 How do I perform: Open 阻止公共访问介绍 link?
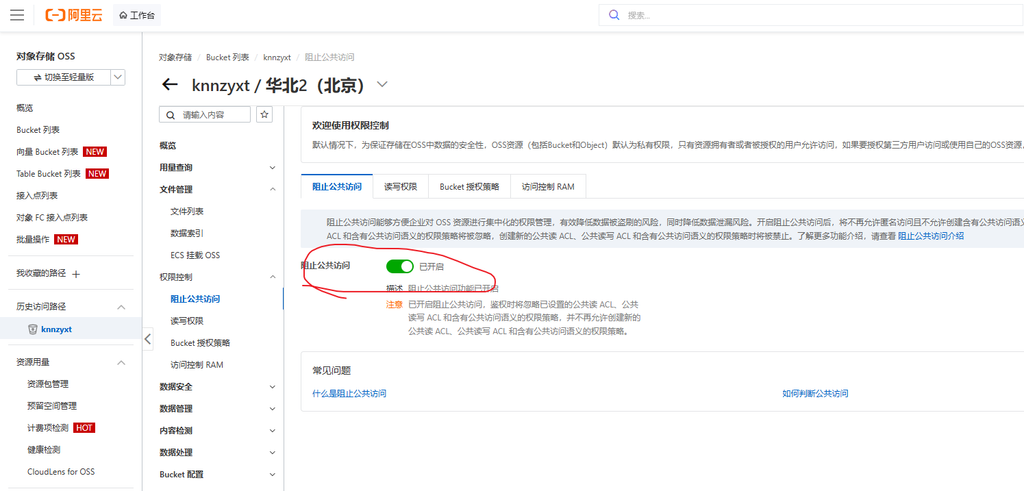pos(931,236)
